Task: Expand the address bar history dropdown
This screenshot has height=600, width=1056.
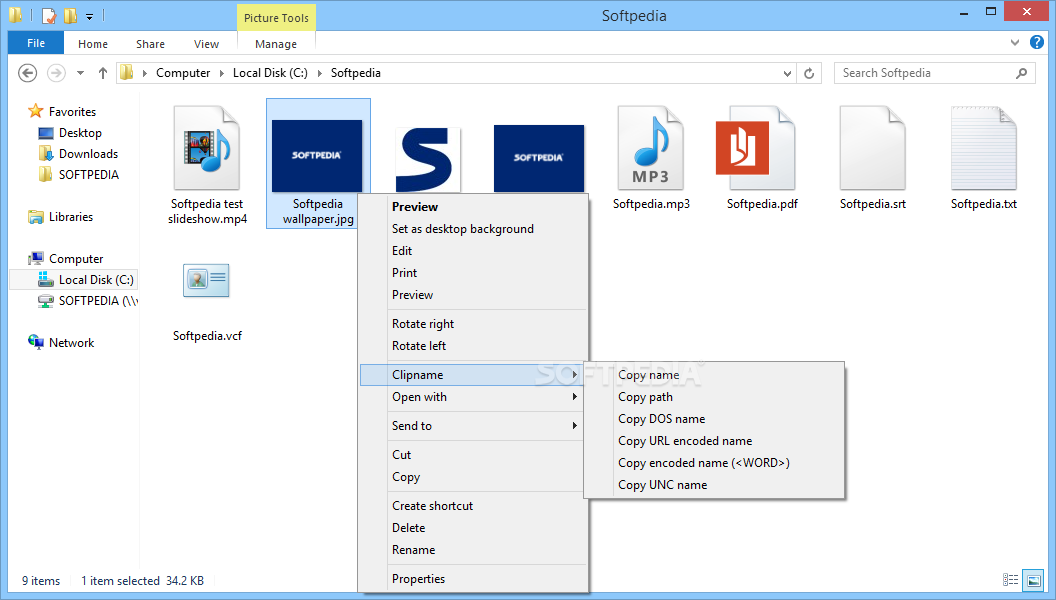Action: pyautogui.click(x=787, y=73)
